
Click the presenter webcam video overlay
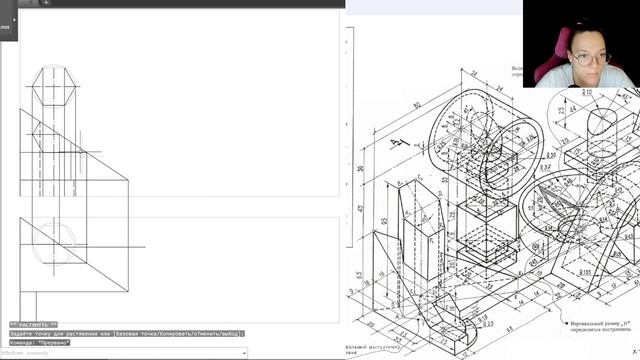coord(581,44)
